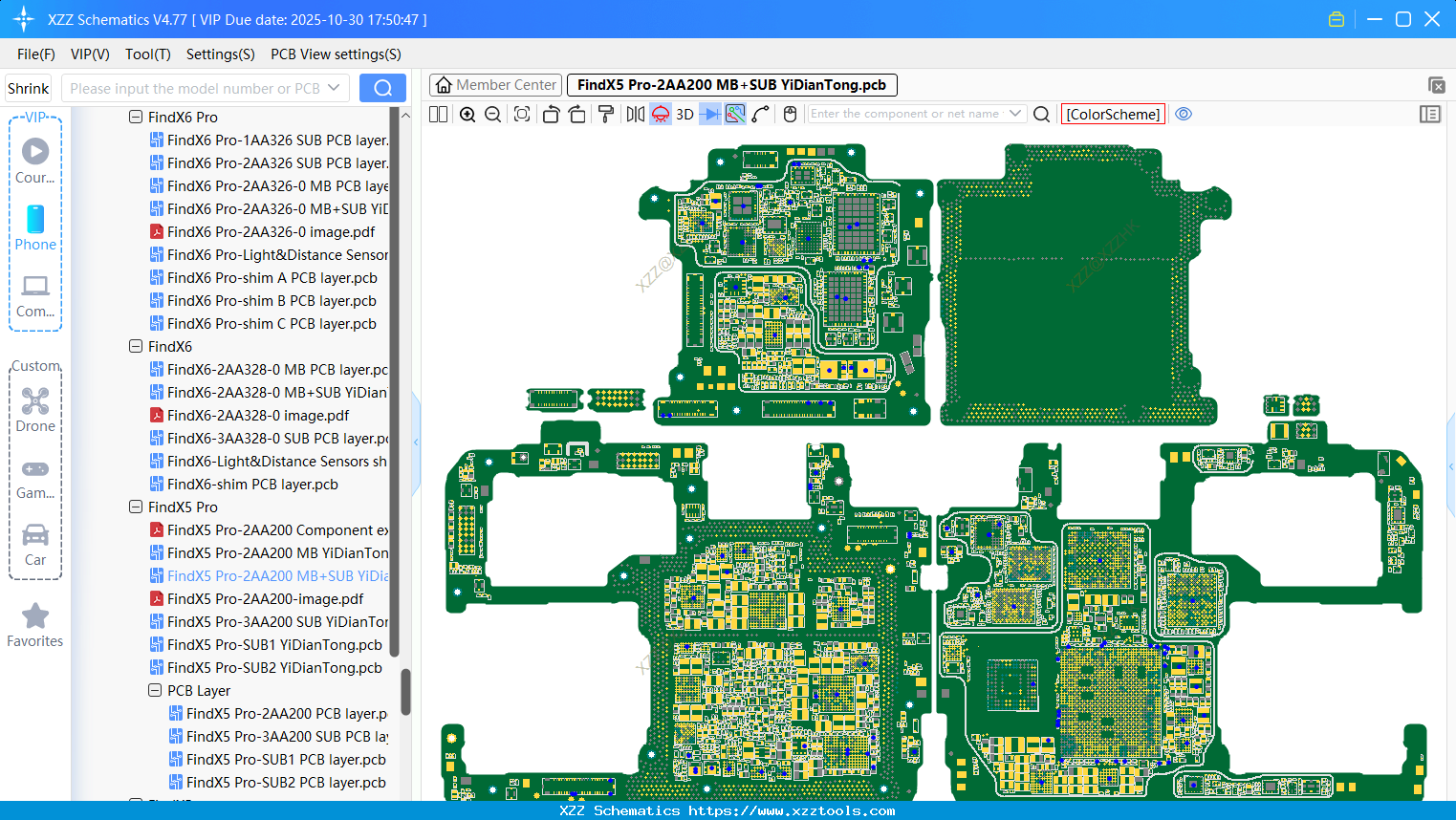This screenshot has height=820, width=1456.
Task: Switch to 3D view
Action: tap(685, 114)
